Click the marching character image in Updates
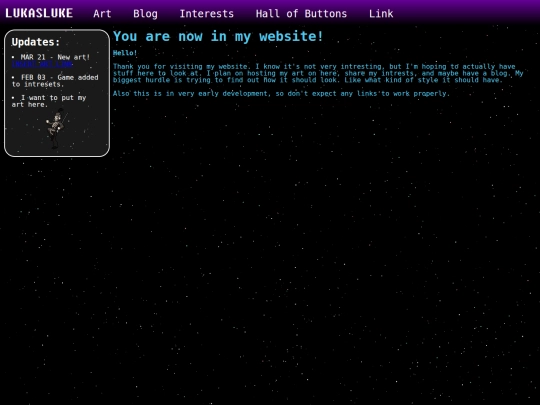Image resolution: width=540 pixels, height=405 pixels. [56, 128]
